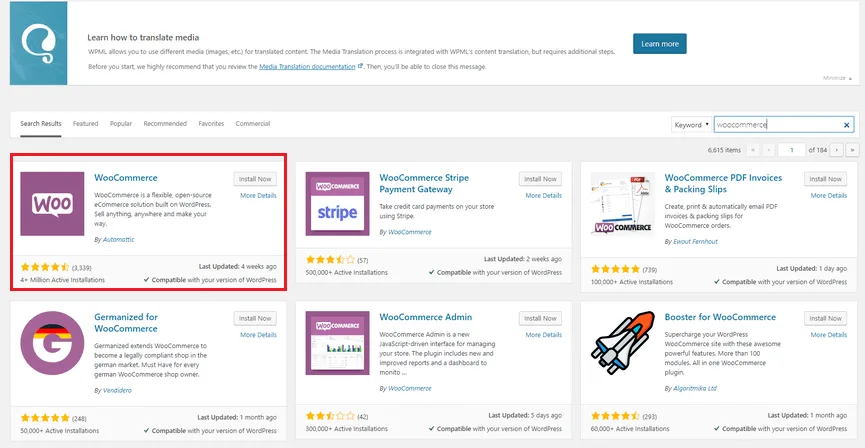This screenshot has height=448, width=865.
Task: Open WooCommerce Stripe Payment Gateway title
Action: 424,183
